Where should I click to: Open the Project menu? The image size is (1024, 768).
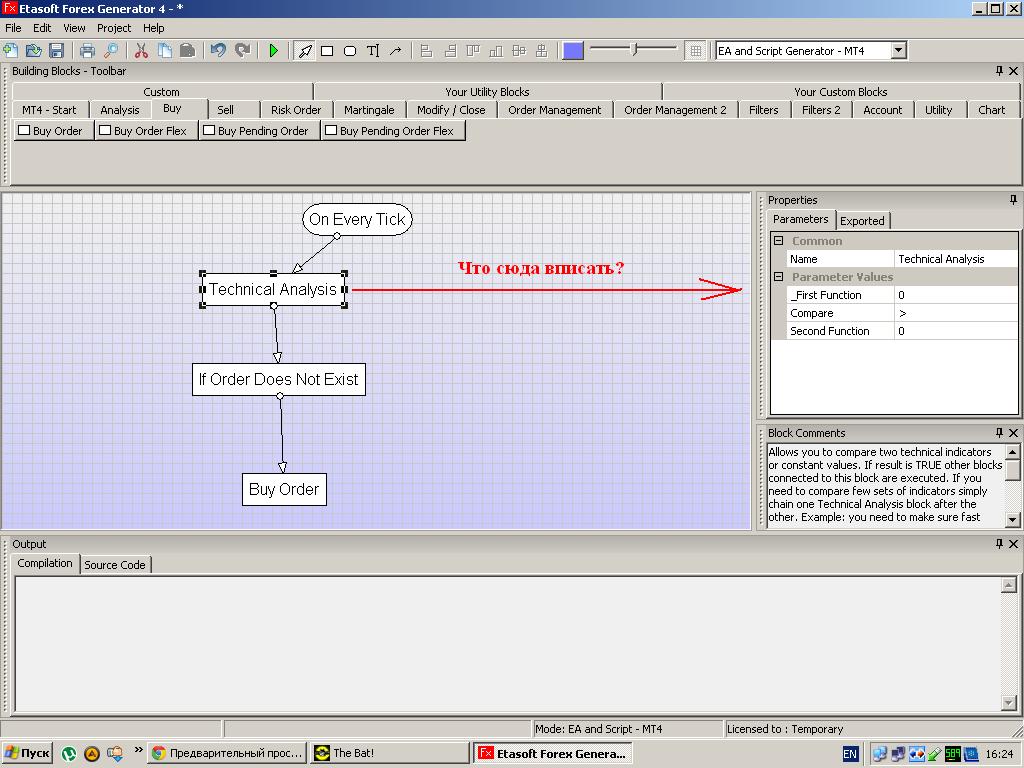tap(114, 28)
